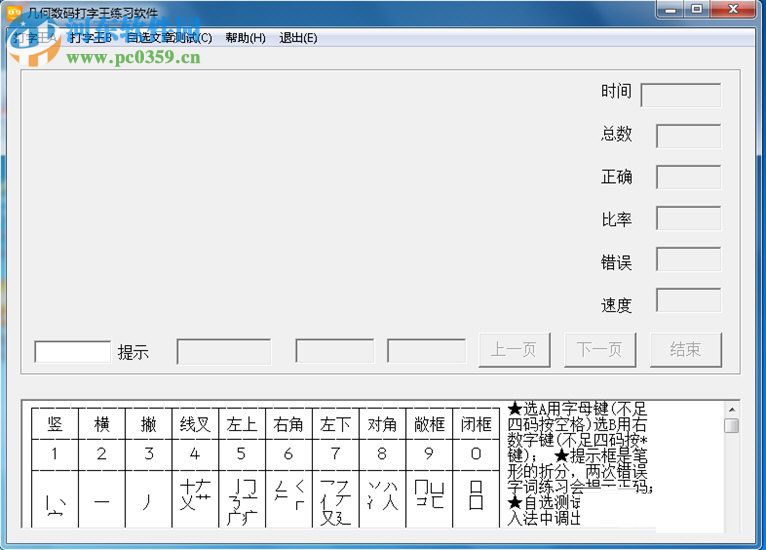
Task: Click the open-frame shapes under number 9
Action: 429,494
